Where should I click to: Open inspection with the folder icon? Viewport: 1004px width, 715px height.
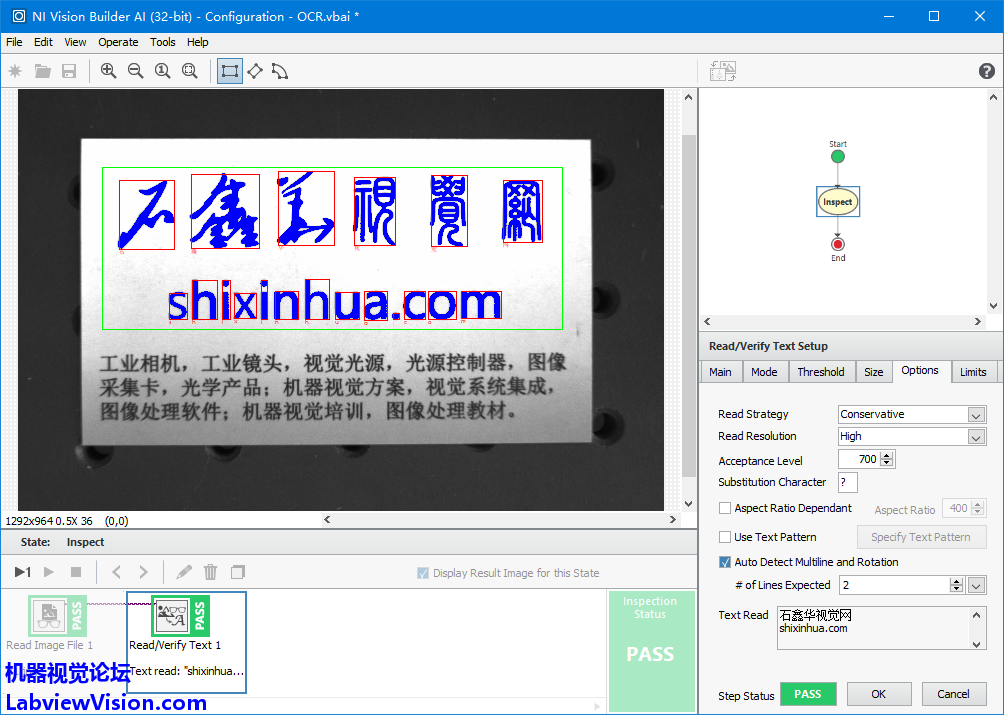click(42, 71)
